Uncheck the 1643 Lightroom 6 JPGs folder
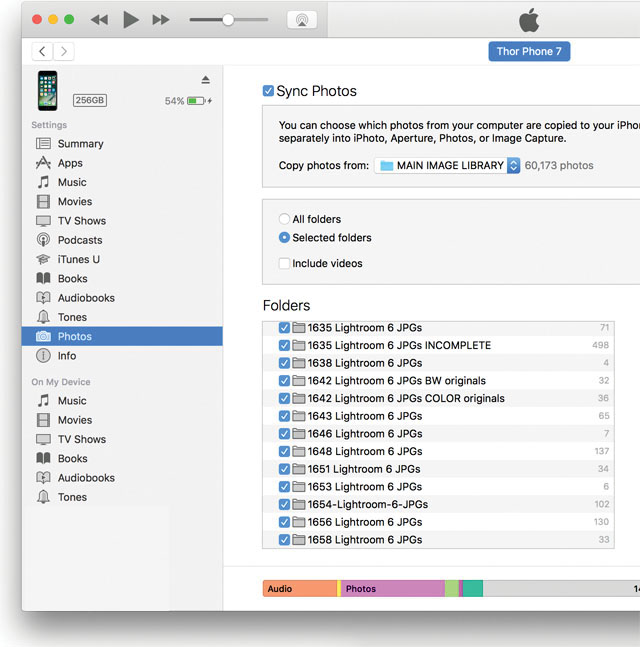Viewport: 640px width, 647px height. tap(284, 416)
